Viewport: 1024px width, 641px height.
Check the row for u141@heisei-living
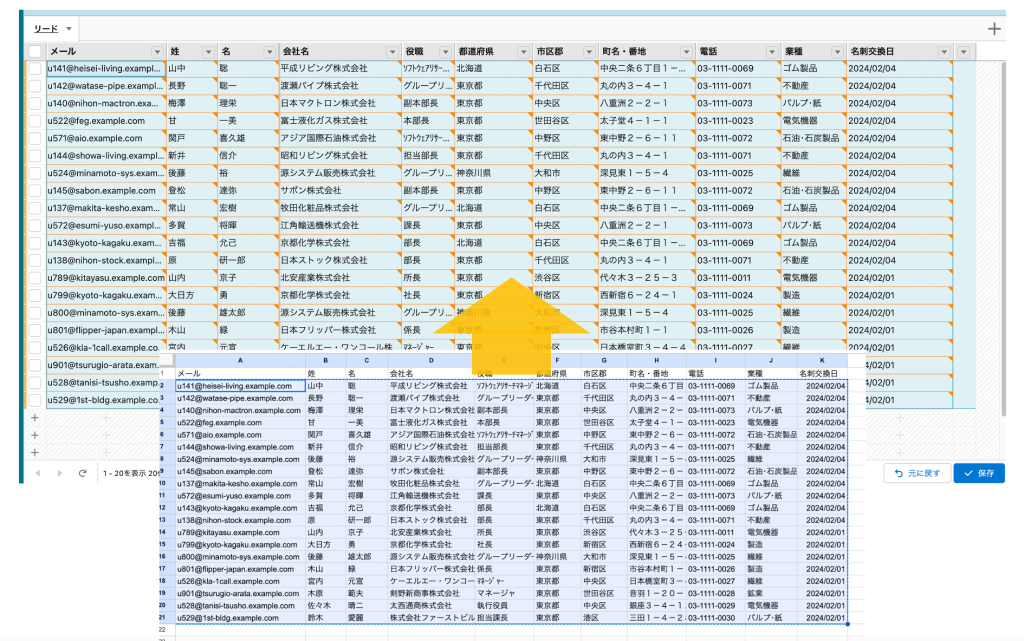(35, 69)
